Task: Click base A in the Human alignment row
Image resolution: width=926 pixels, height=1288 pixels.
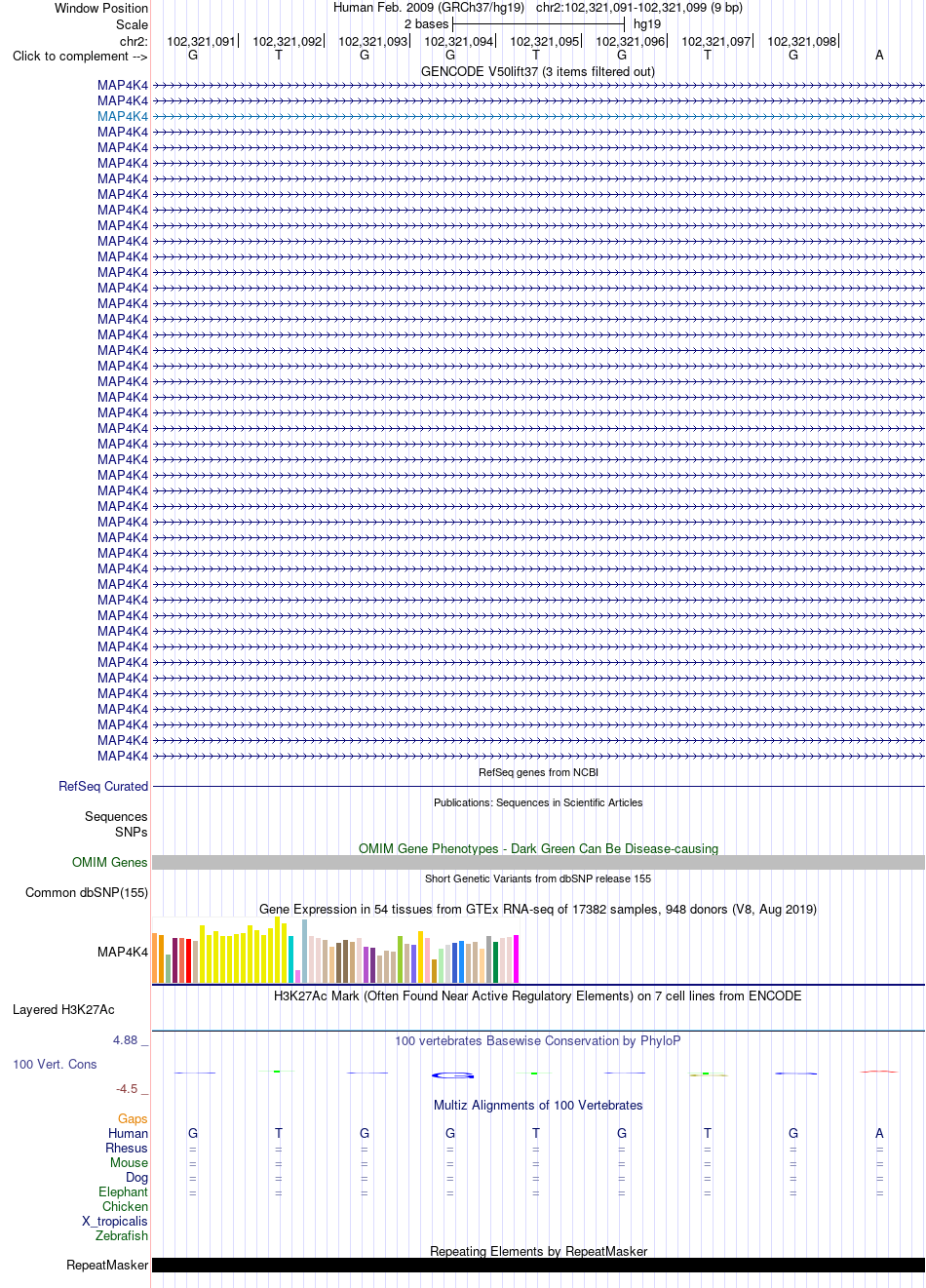Action: pyautogui.click(x=879, y=1133)
